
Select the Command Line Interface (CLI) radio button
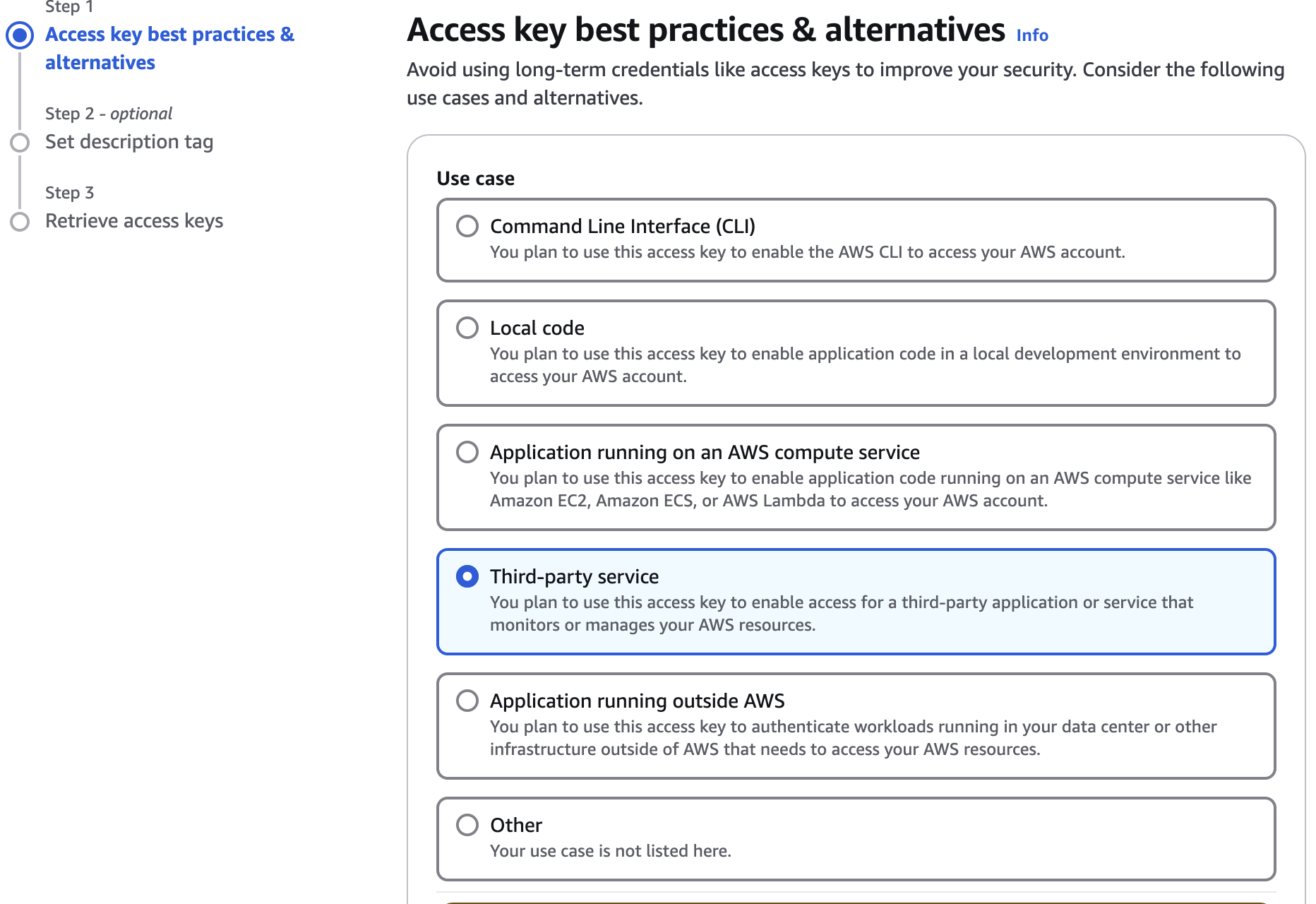click(x=467, y=227)
